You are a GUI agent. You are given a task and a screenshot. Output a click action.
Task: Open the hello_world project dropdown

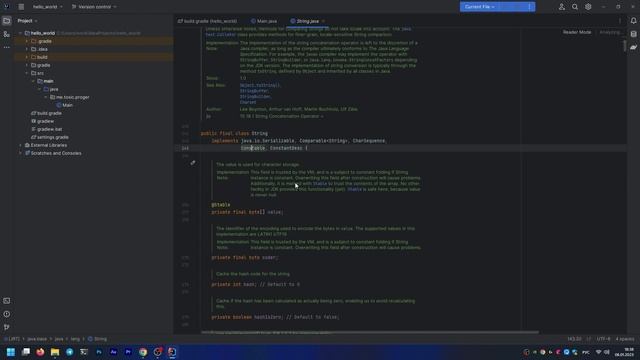[48, 7]
